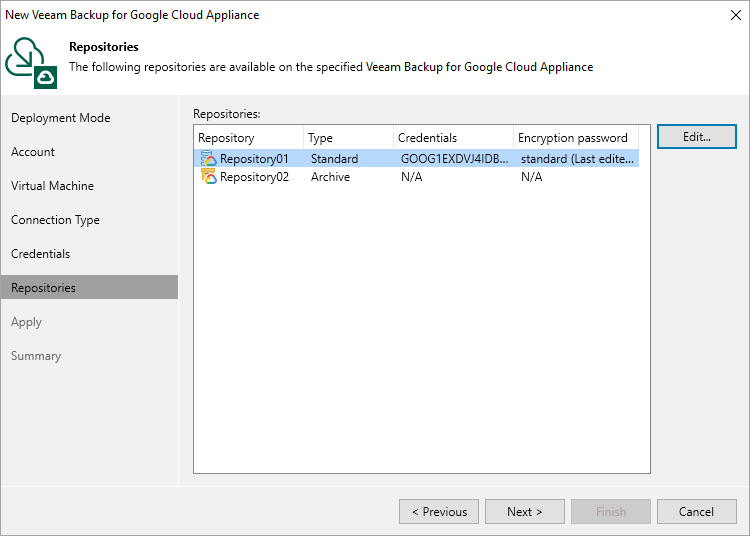
Task: Go to the Account step
Action: [x=33, y=152]
